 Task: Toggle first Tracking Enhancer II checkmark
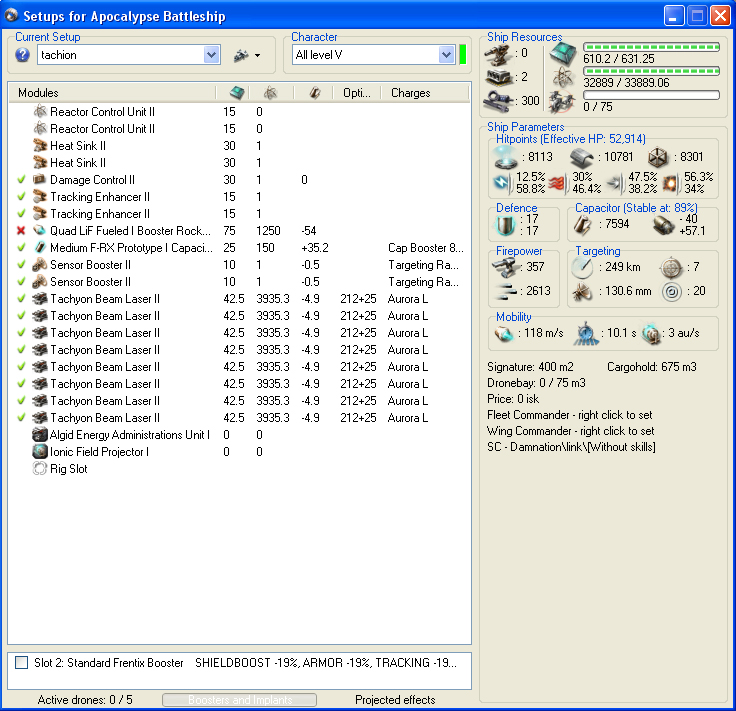click(21, 197)
